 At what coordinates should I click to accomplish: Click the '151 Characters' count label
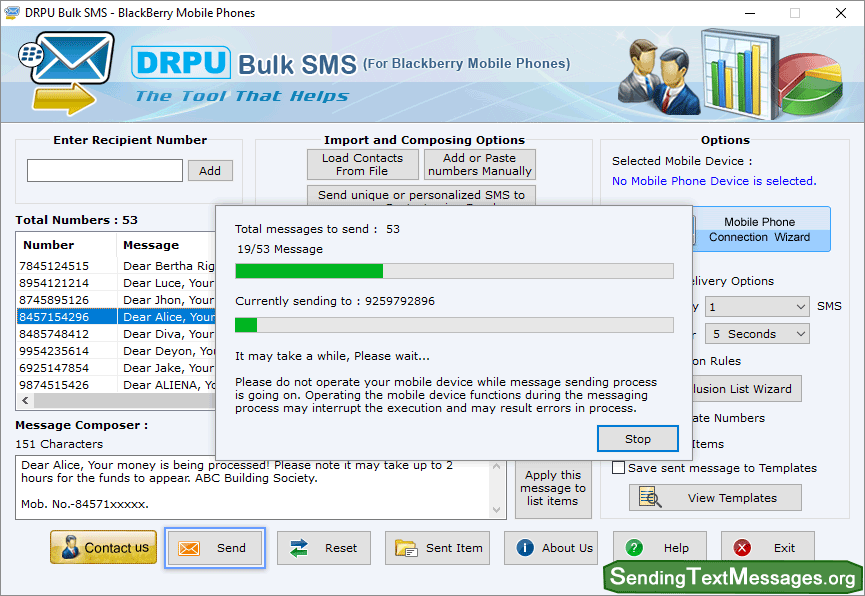tap(59, 444)
